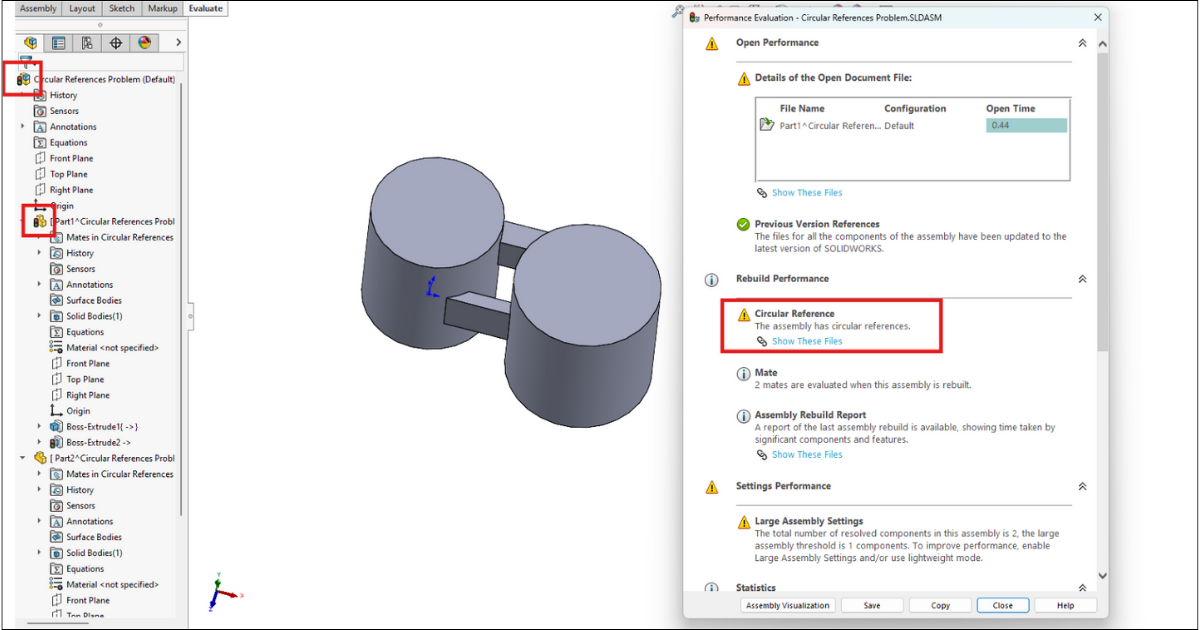This screenshot has width=1200, height=630.
Task: Click the Origin icon under Part1
Action: (x=57, y=410)
